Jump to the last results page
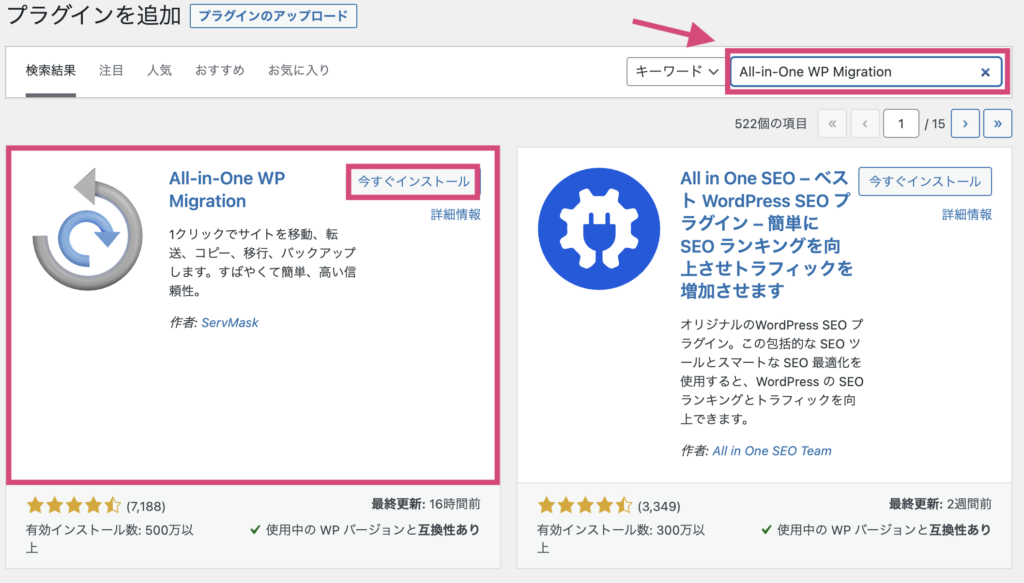The image size is (1024, 583). click(x=997, y=123)
